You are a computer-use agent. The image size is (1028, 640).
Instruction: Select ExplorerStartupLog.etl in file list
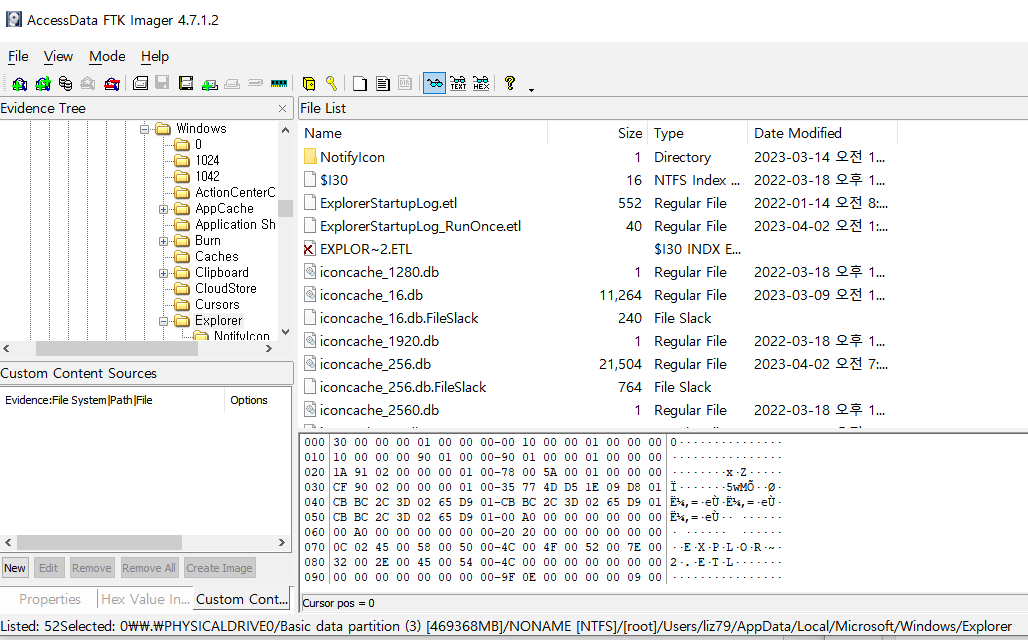click(x=388, y=203)
